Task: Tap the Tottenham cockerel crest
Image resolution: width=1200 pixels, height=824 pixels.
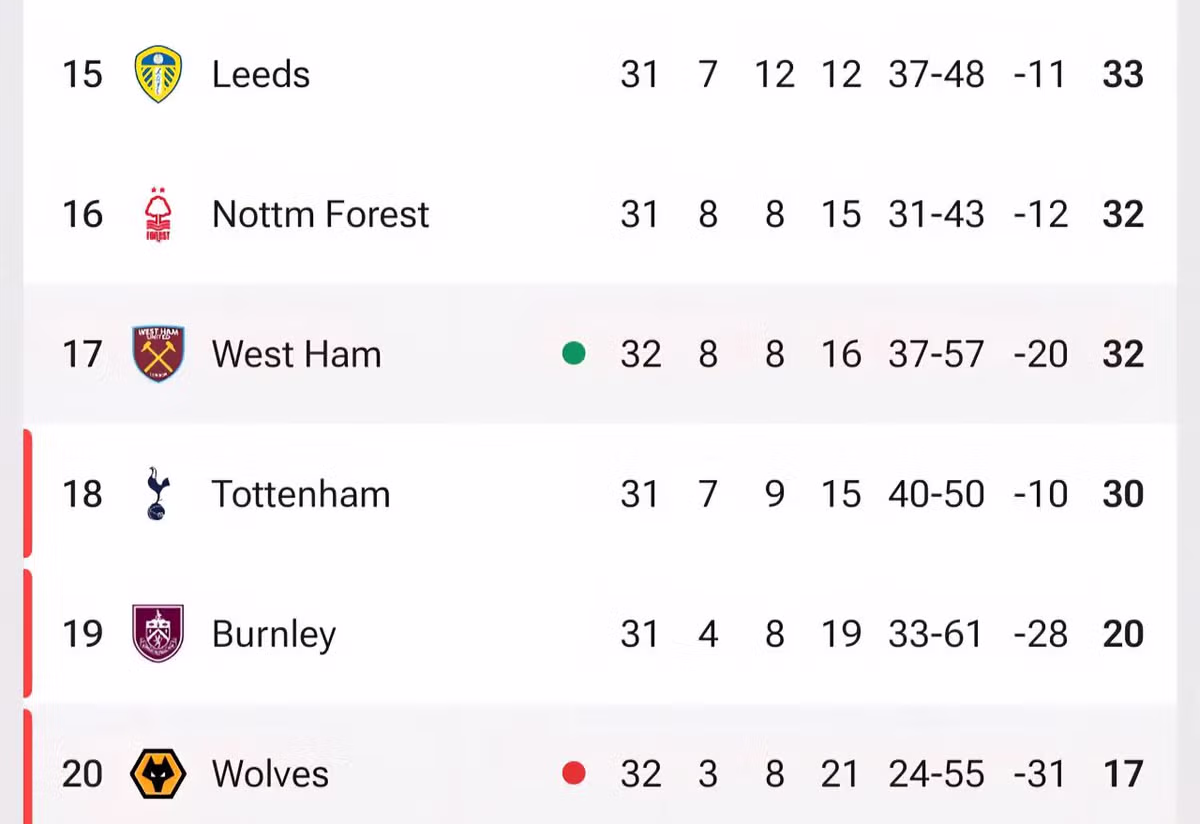Action: click(x=158, y=494)
